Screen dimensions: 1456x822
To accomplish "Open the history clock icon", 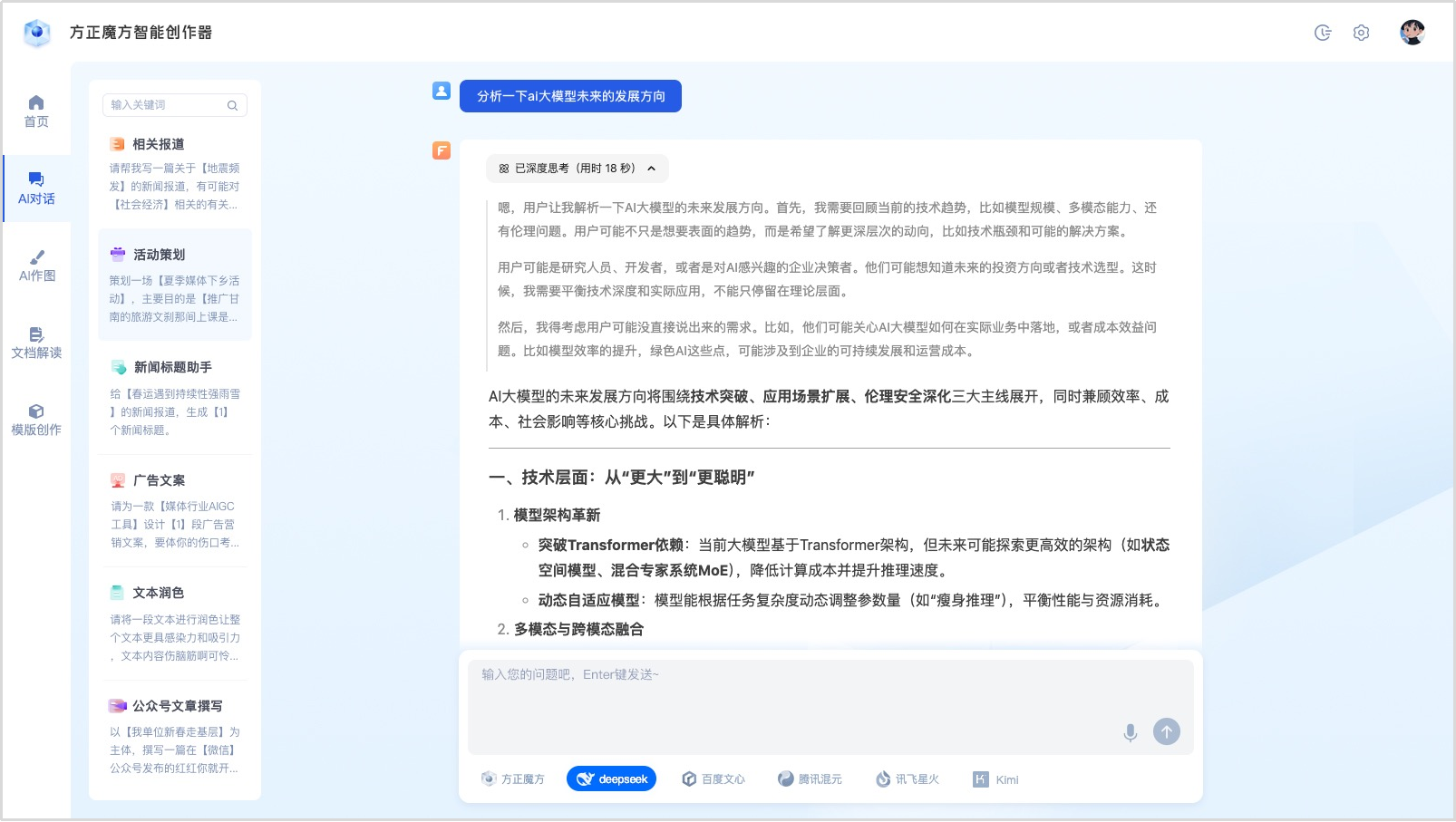I will click(1323, 34).
